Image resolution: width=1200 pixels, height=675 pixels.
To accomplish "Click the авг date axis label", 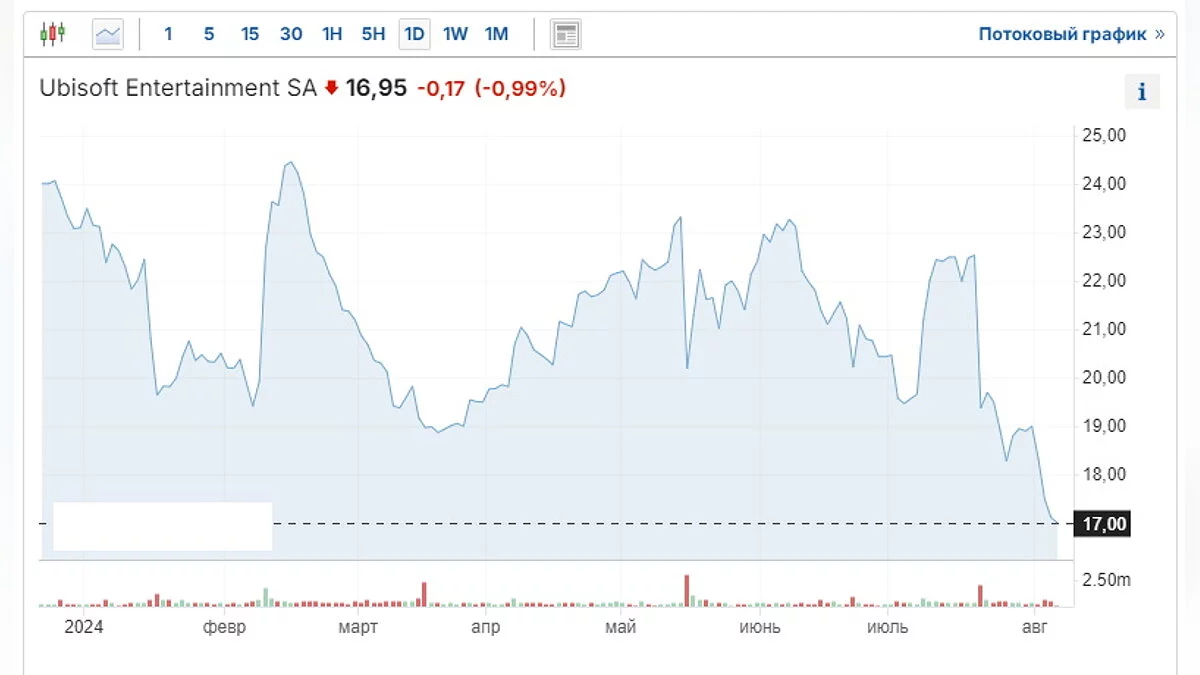I will coord(1035,627).
